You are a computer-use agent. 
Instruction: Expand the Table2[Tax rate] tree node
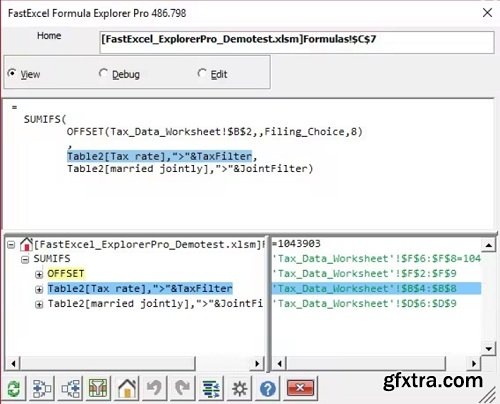click(x=39, y=289)
